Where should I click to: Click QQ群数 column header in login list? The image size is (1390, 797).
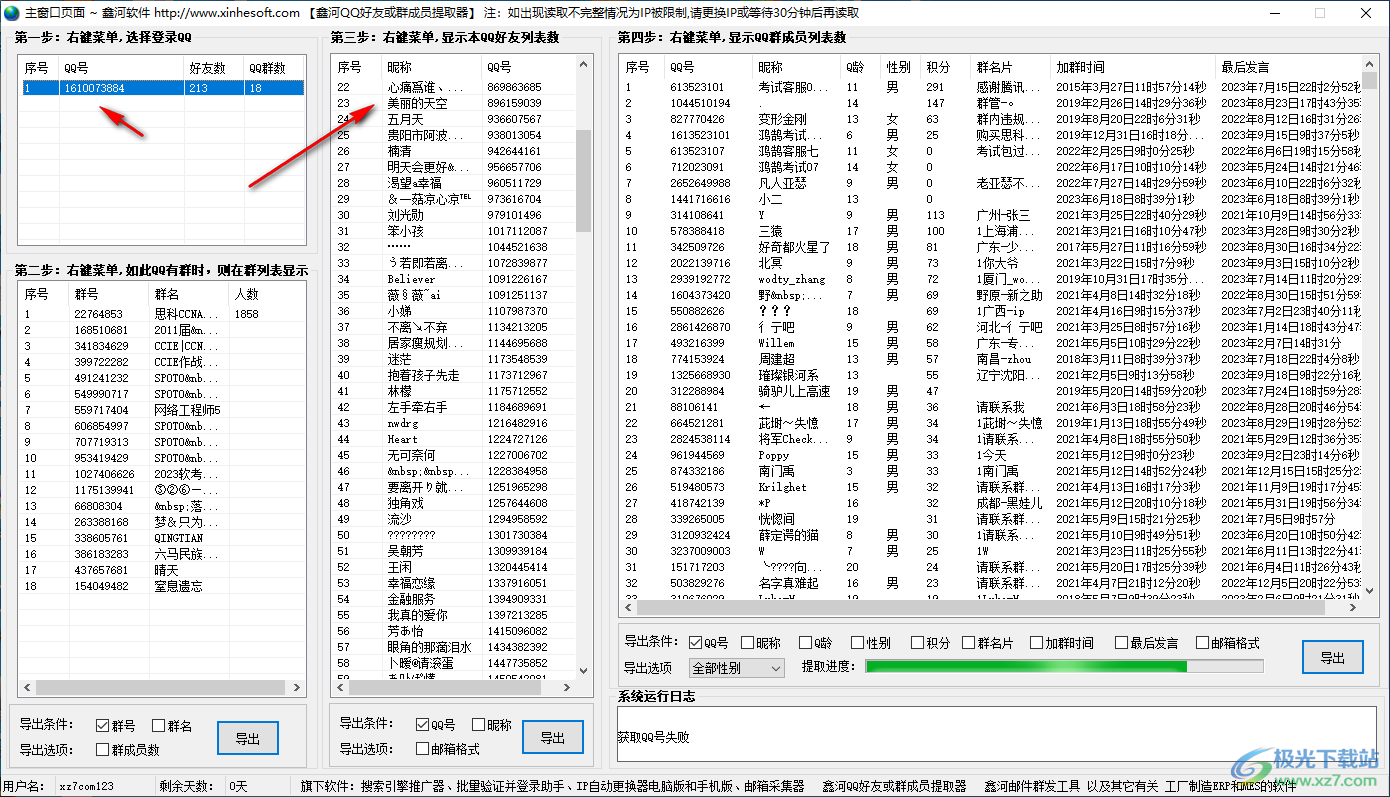pos(273,67)
